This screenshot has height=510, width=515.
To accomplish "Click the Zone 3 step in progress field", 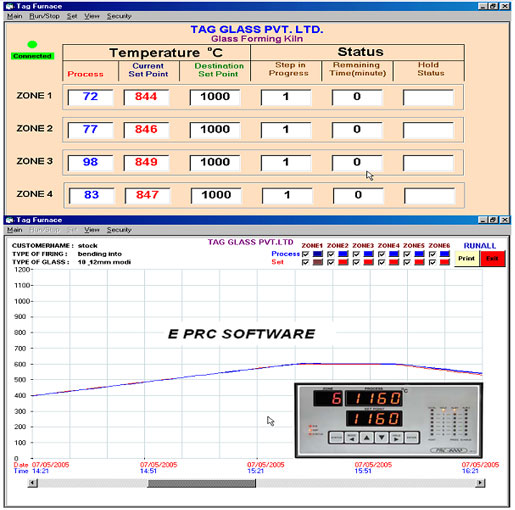I will (x=286, y=163).
